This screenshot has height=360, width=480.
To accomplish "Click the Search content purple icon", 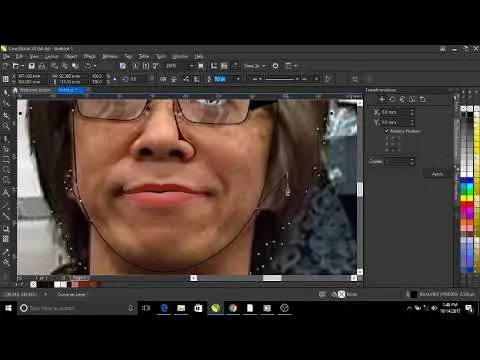I will coord(123,66).
